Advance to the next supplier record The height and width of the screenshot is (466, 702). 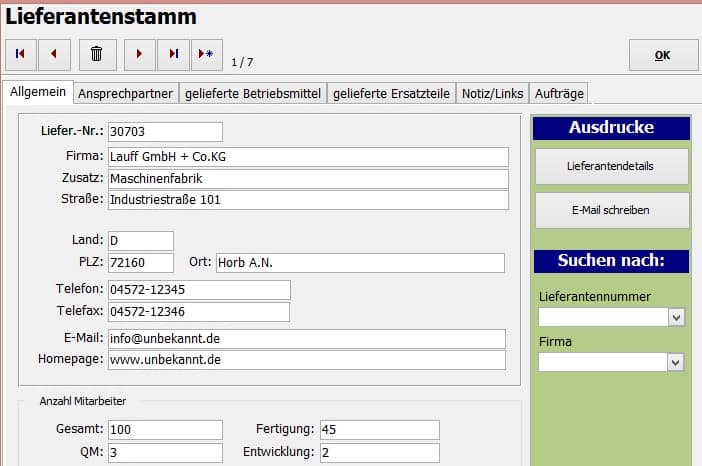(x=140, y=54)
